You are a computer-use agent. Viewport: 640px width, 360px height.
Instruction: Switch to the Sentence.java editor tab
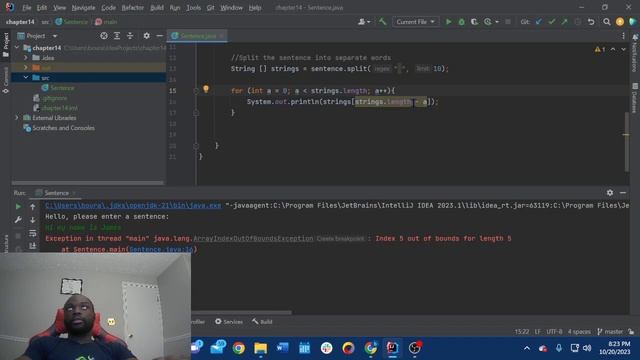click(x=198, y=36)
